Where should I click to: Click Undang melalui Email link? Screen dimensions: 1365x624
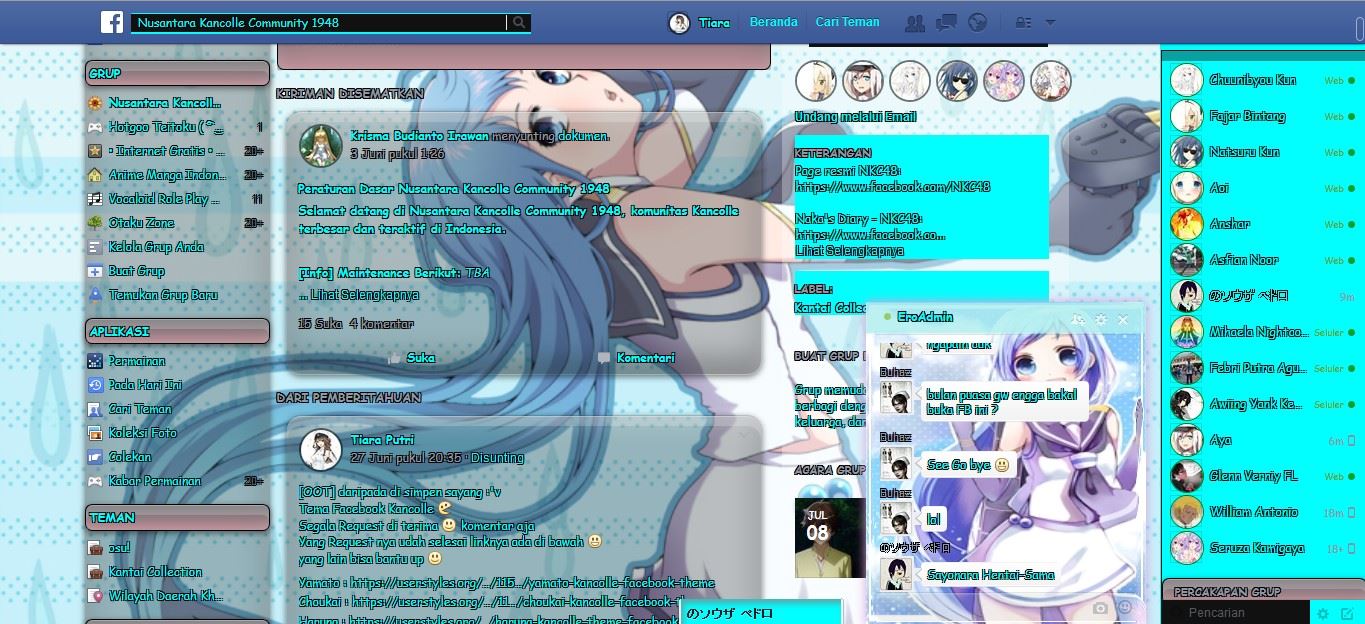(x=855, y=117)
